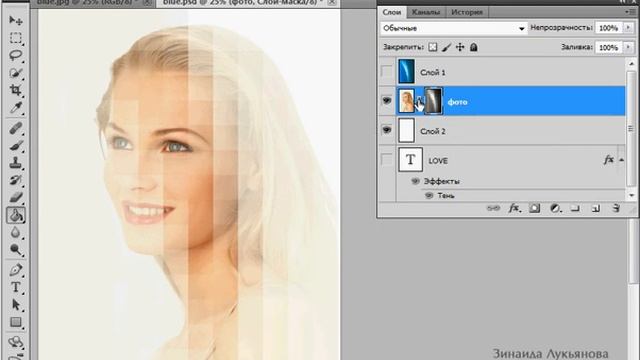Select the Path Selection tool
Viewport: 640px width, 360px height.
[16, 305]
